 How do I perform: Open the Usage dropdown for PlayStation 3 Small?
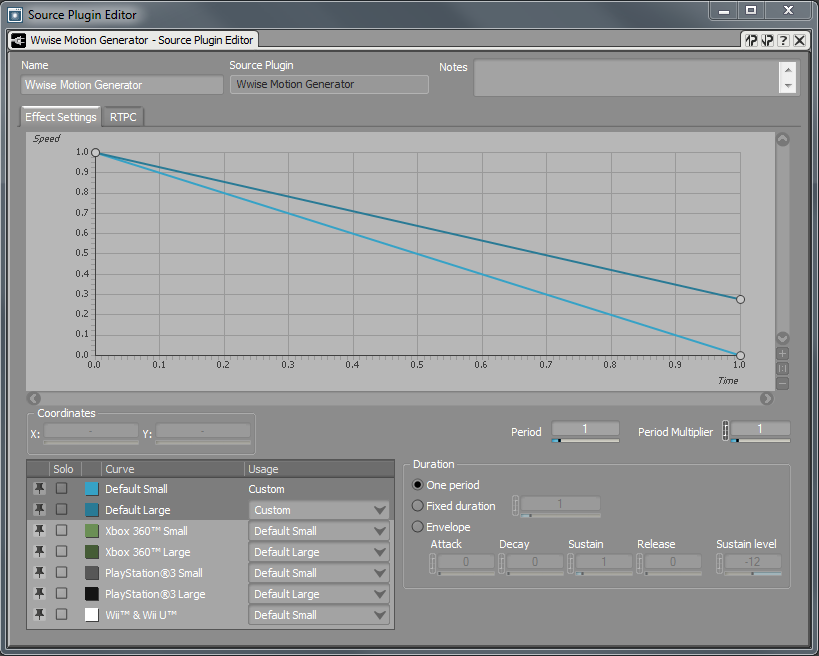tap(319, 573)
